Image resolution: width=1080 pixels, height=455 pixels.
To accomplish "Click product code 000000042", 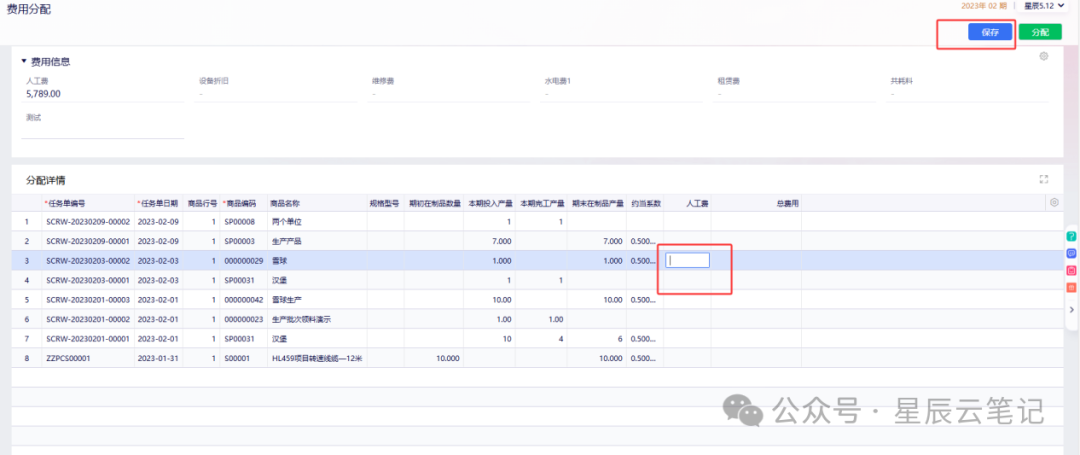I will click(x=244, y=300).
